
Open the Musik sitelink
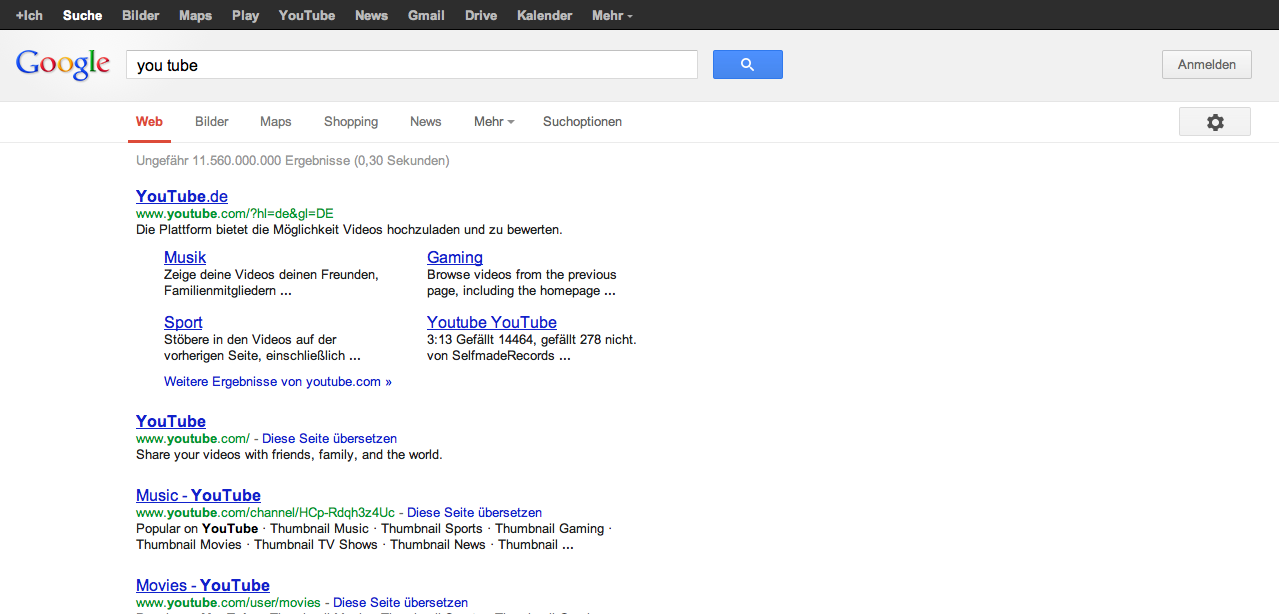[x=185, y=258]
